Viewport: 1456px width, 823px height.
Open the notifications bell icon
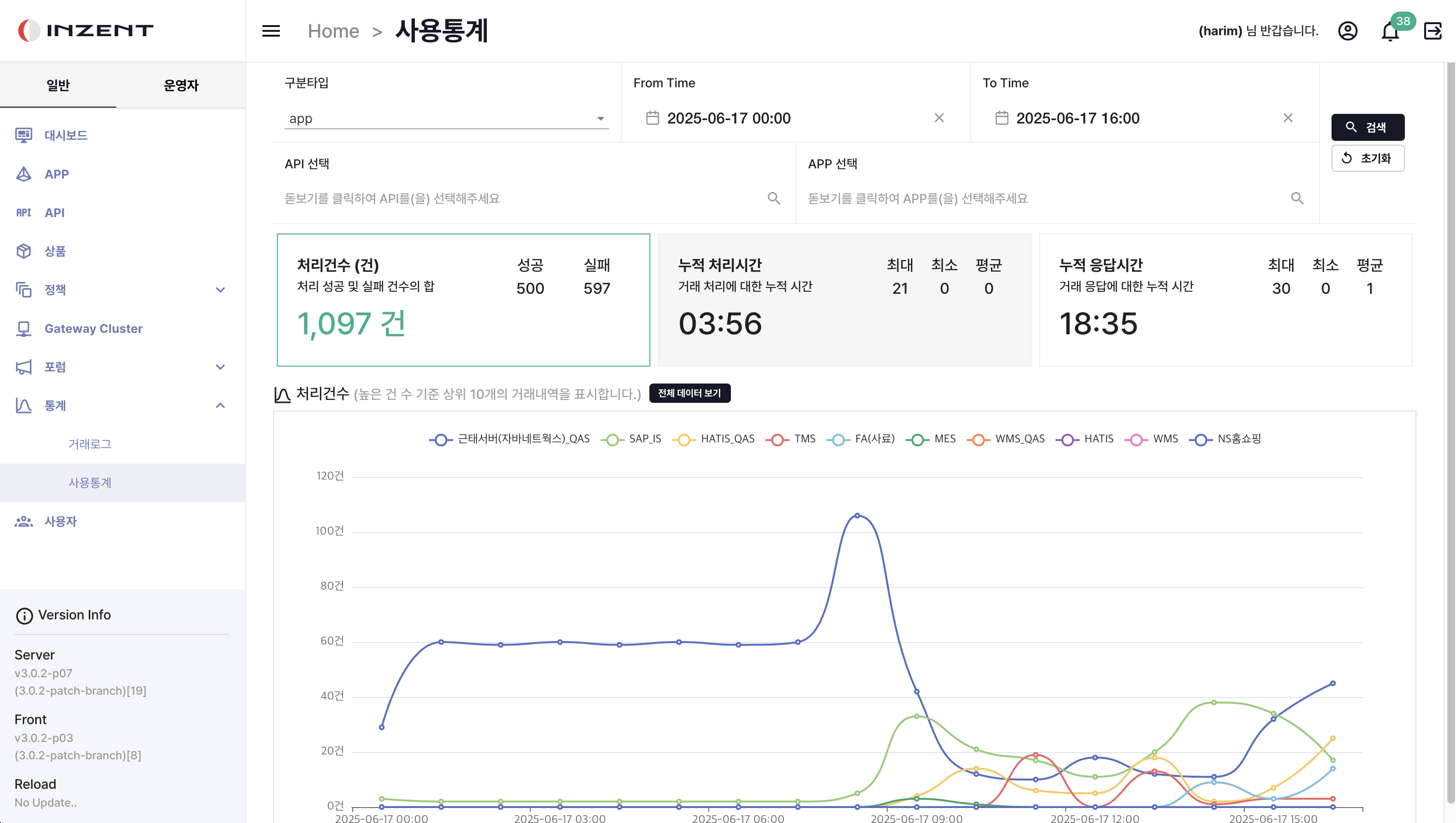pos(1390,32)
